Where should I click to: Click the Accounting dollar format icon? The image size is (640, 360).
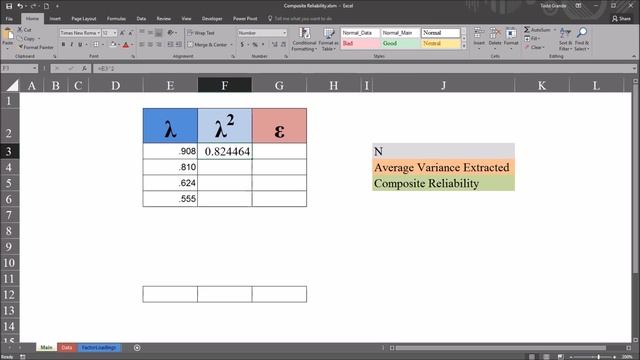coord(242,44)
